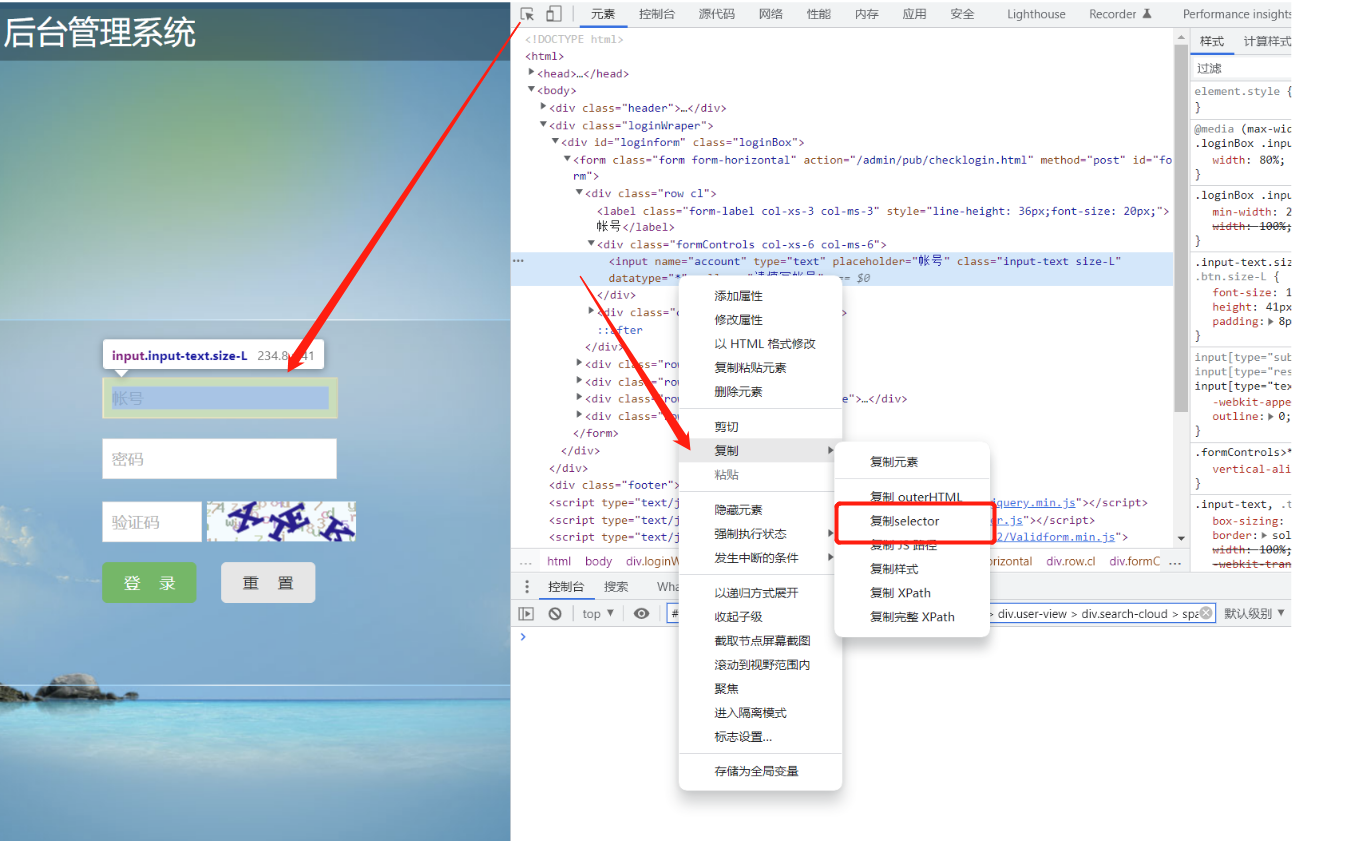Collapse the body element node

pyautogui.click(x=532, y=90)
